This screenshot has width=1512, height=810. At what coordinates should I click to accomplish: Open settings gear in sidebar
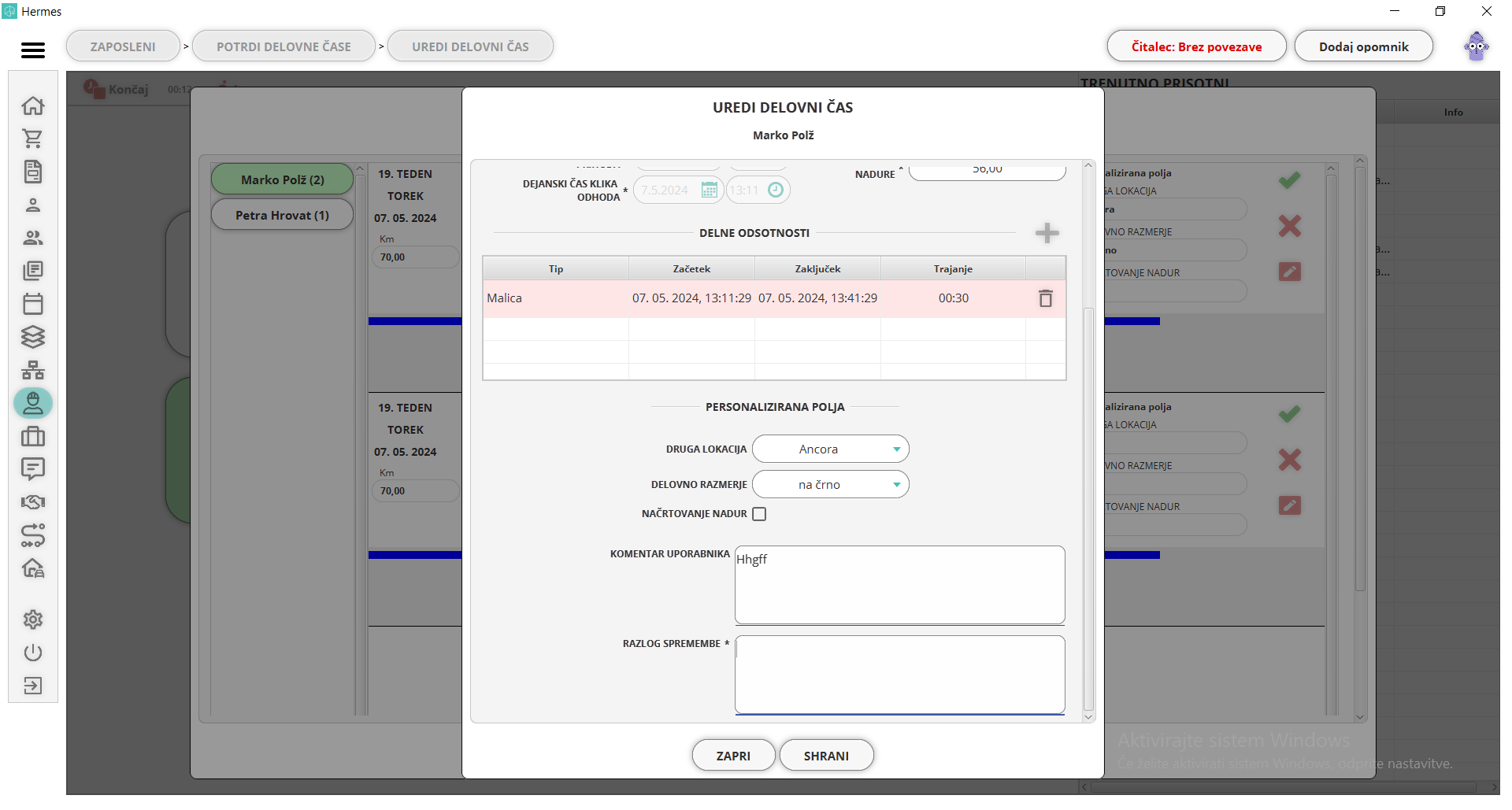pos(33,620)
